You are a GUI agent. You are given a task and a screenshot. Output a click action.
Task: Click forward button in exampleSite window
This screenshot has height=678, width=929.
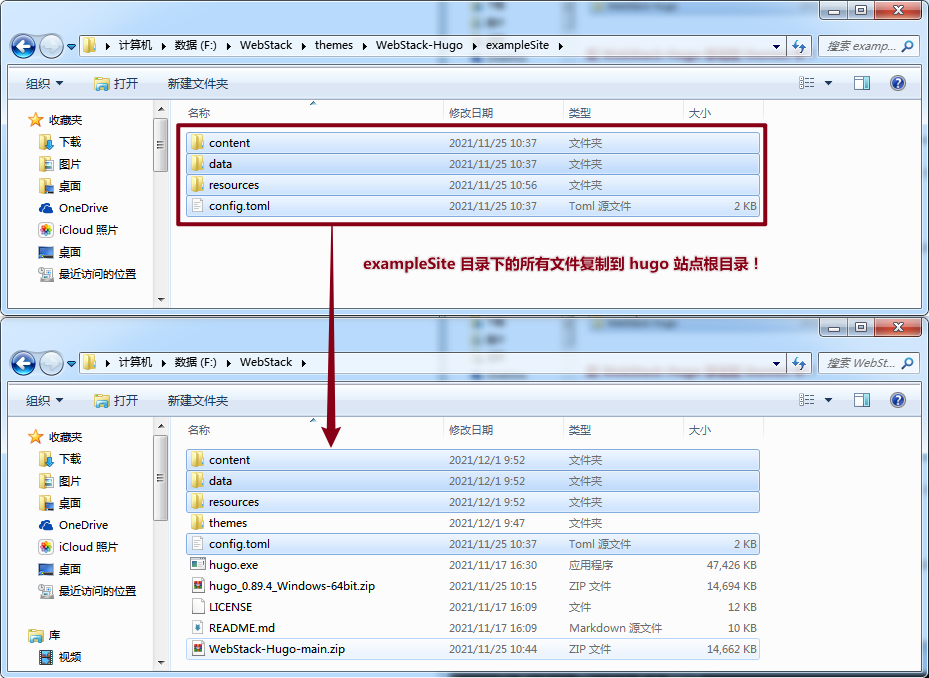pos(52,46)
